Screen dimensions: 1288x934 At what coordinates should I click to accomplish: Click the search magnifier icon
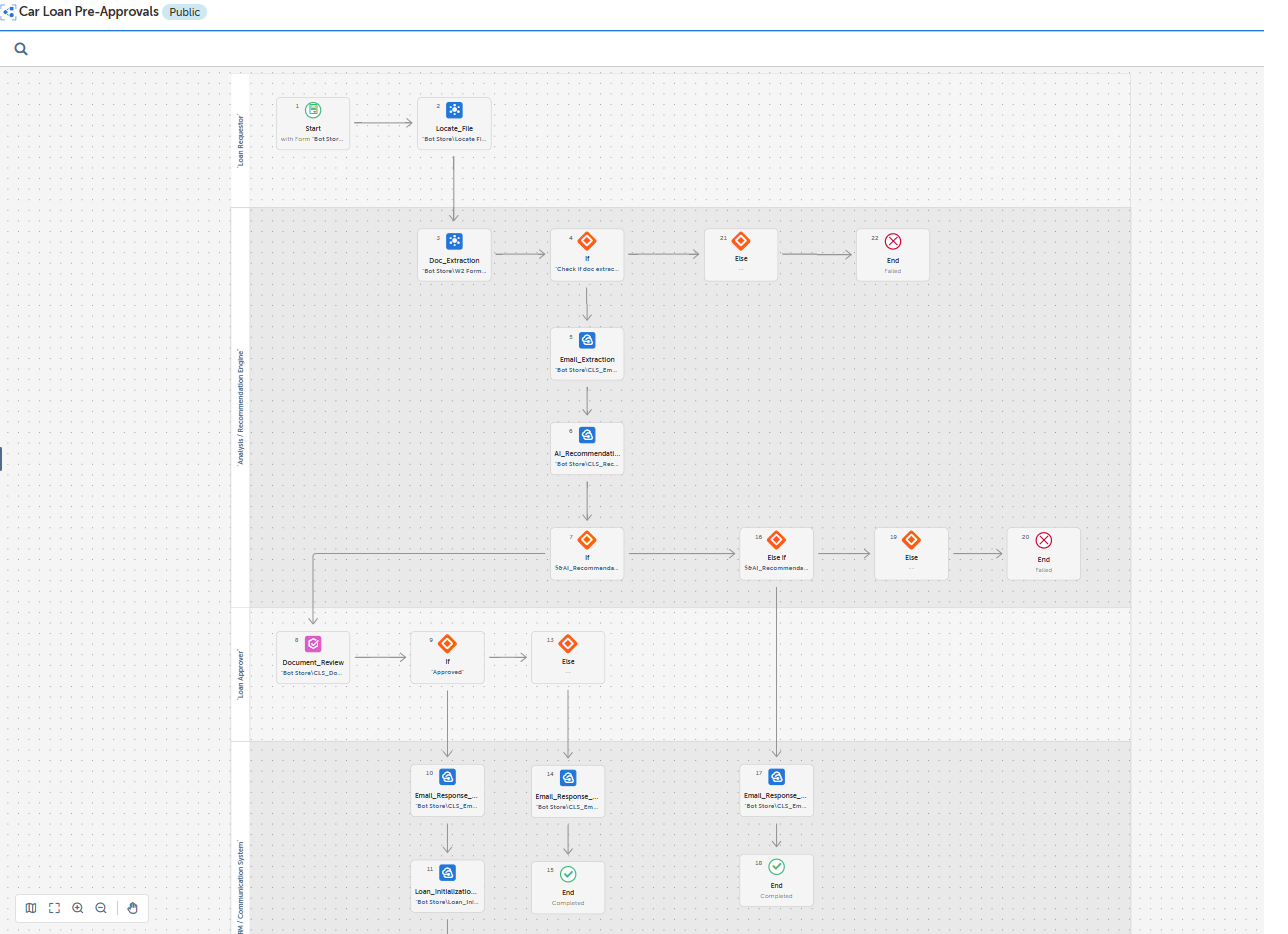coord(21,49)
